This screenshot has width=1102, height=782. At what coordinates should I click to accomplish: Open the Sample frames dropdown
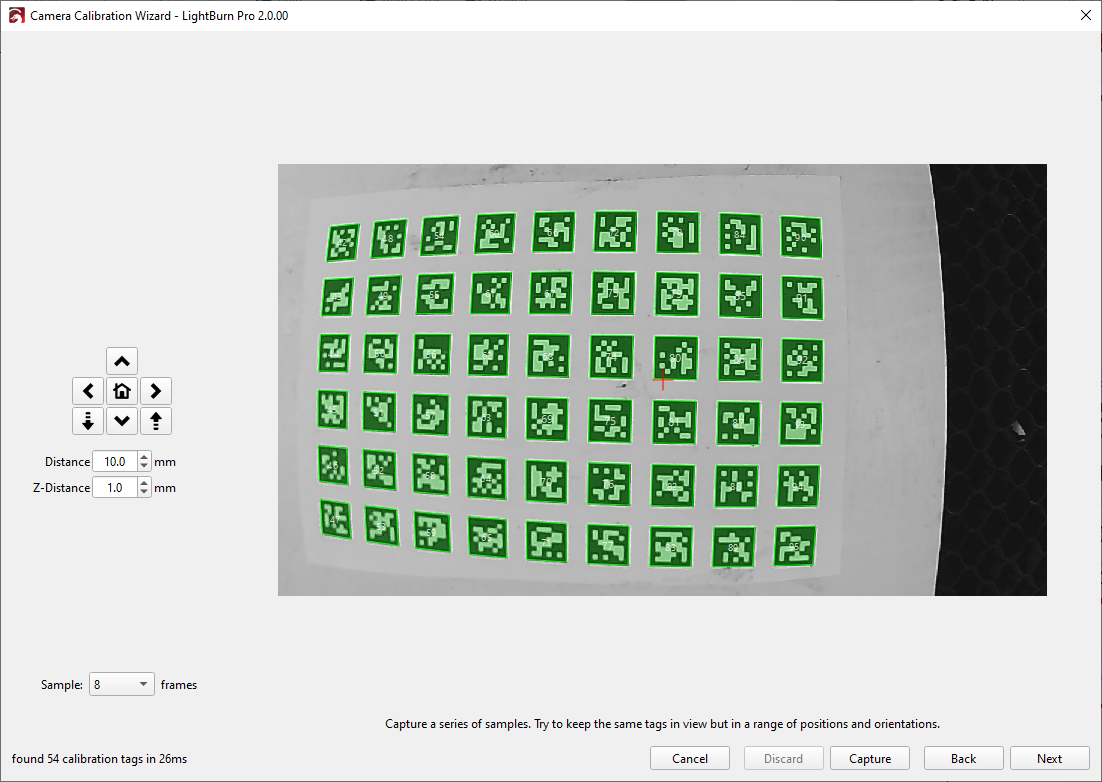121,685
